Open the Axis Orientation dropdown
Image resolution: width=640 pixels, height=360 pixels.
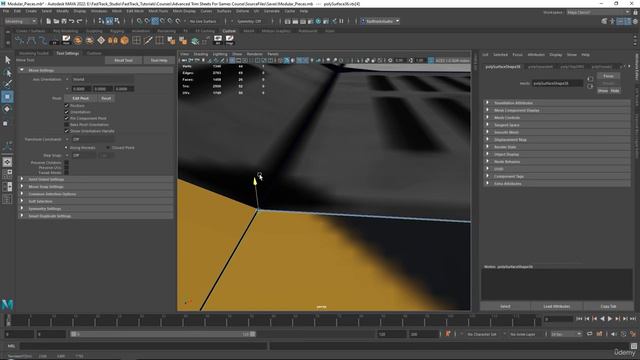click(102, 79)
